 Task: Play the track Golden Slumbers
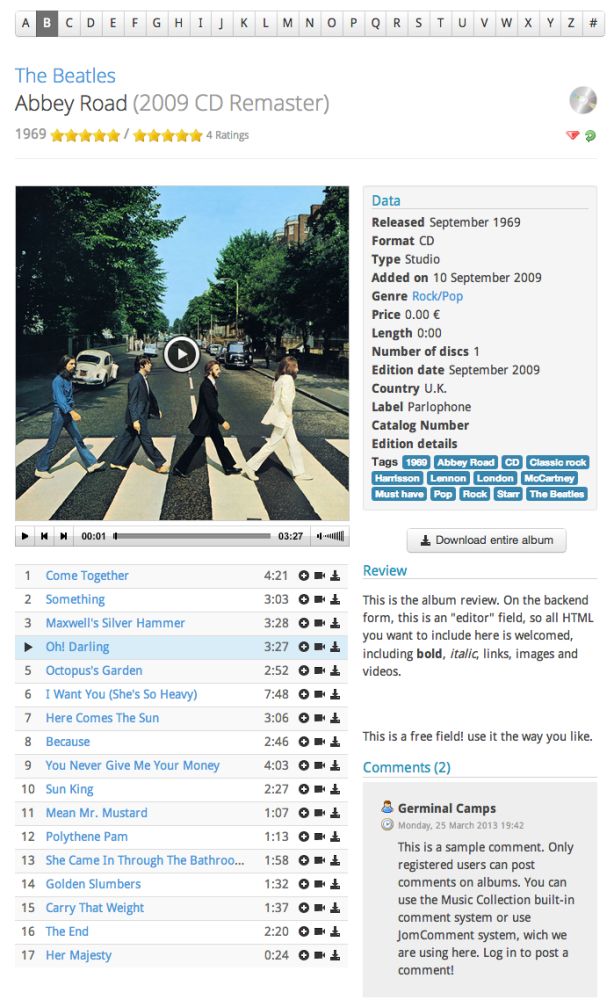coord(93,884)
